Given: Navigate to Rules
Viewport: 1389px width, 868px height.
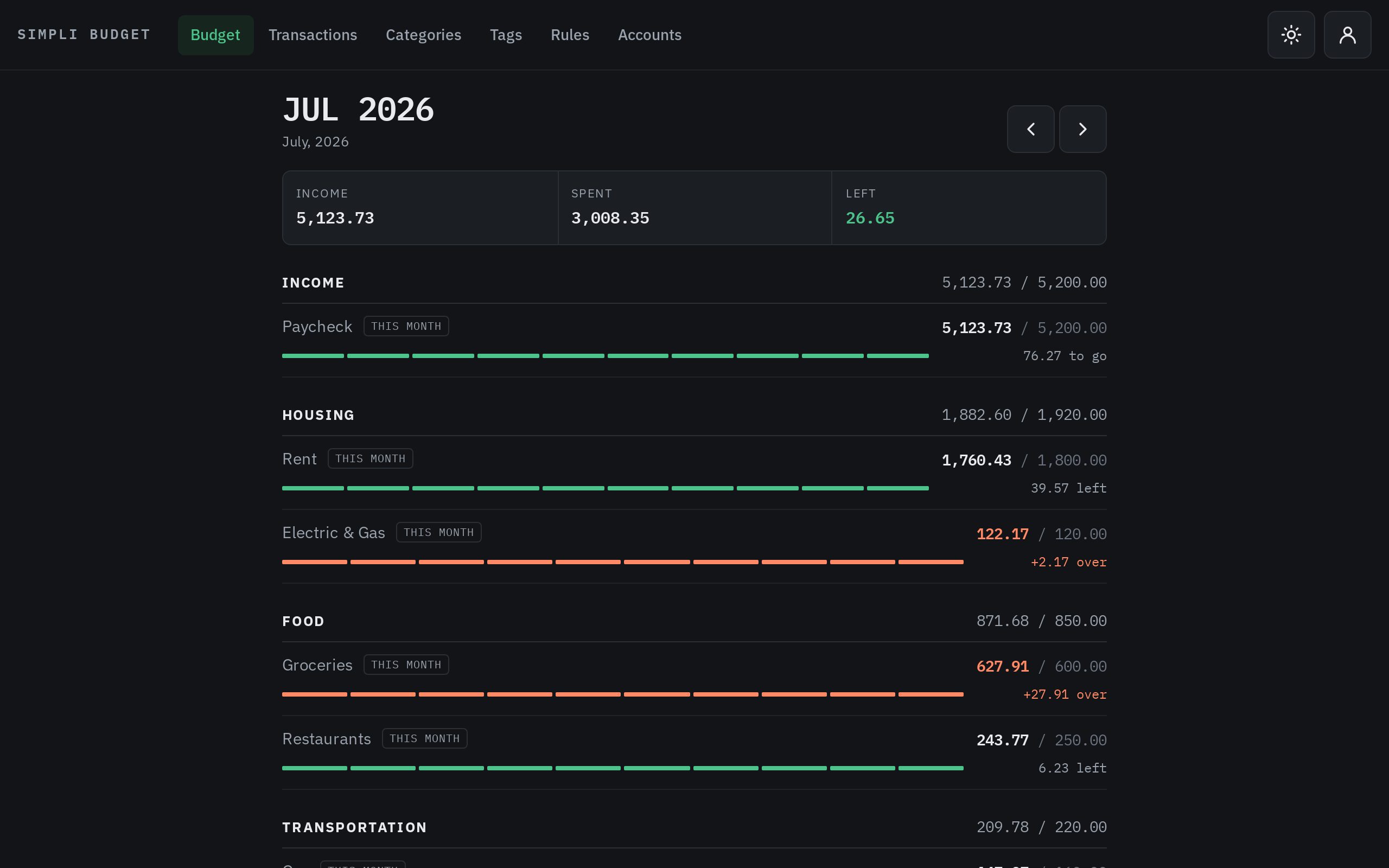Looking at the screenshot, I should pyautogui.click(x=570, y=35).
